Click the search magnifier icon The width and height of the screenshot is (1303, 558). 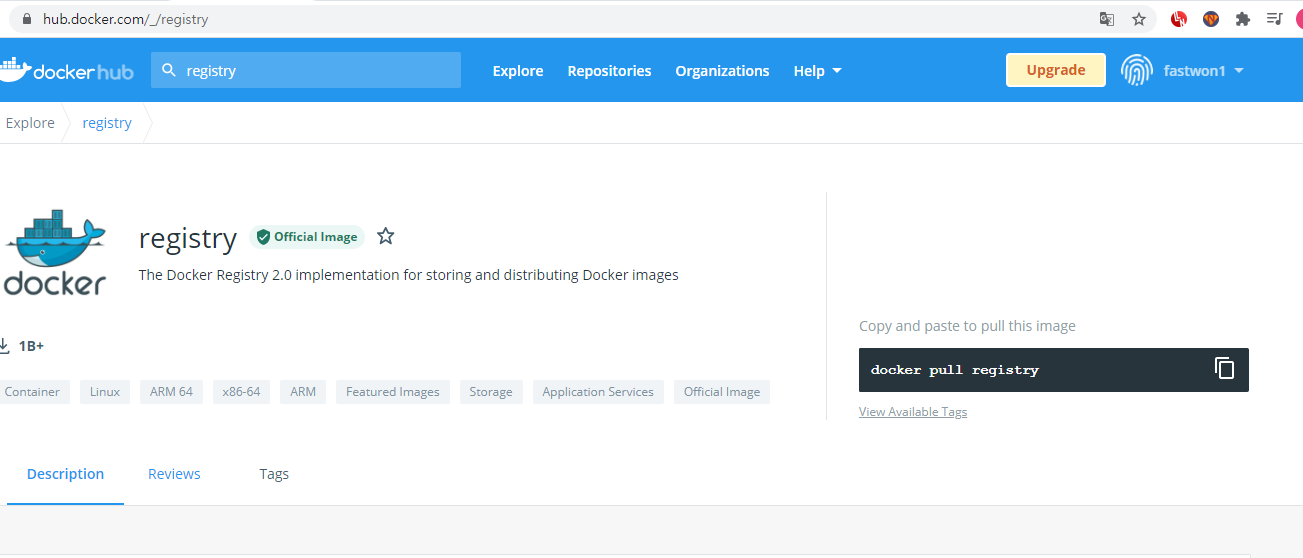[169, 70]
